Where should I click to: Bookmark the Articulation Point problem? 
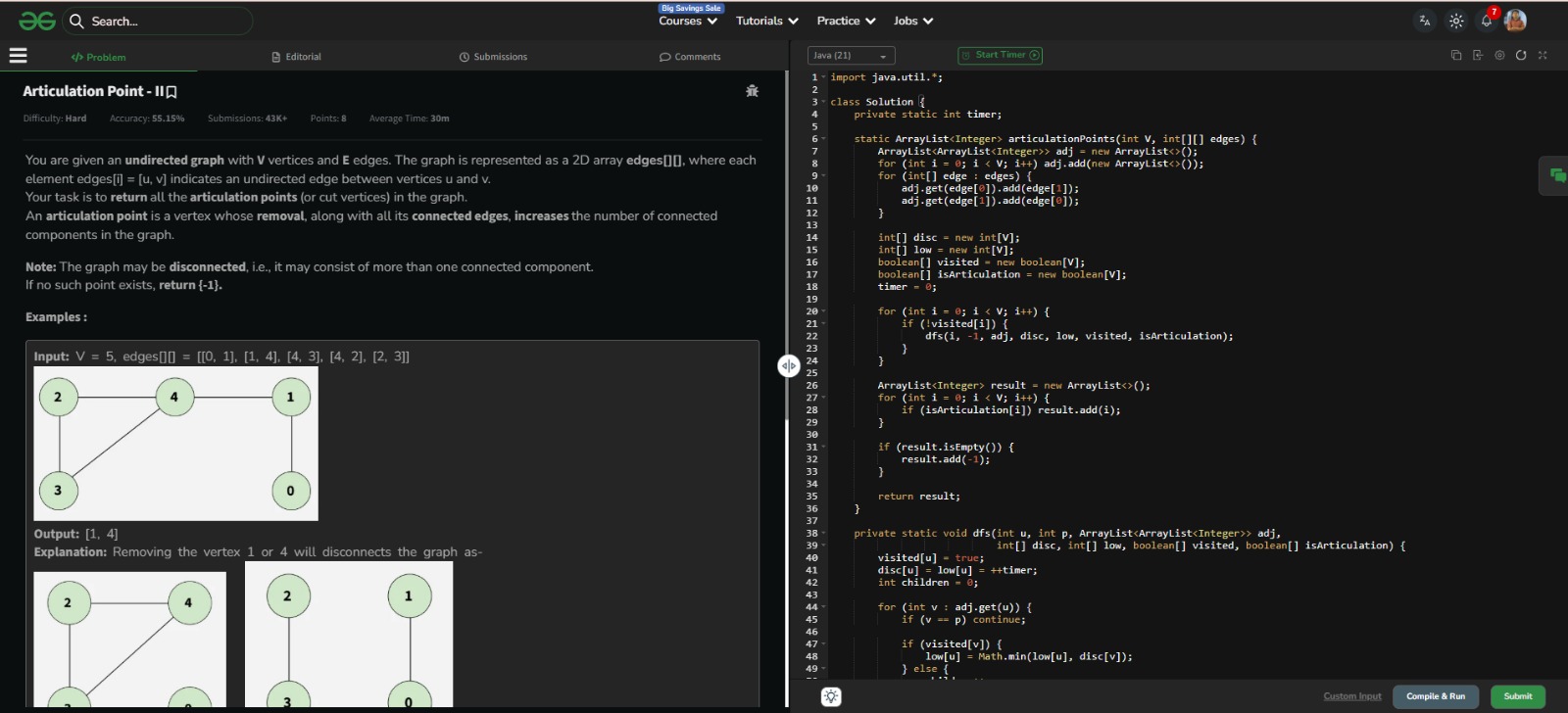[171, 92]
